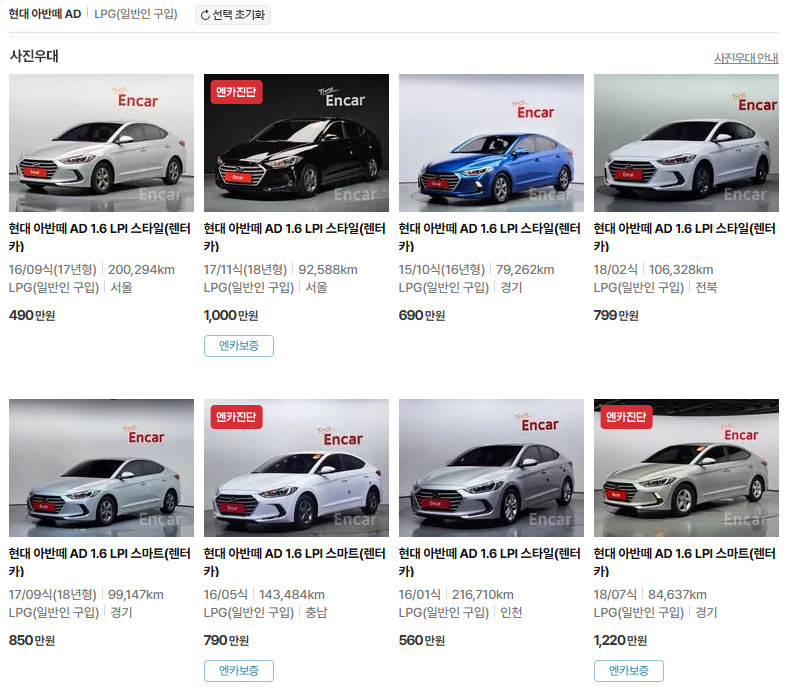Click the 인천 region text

(511, 612)
